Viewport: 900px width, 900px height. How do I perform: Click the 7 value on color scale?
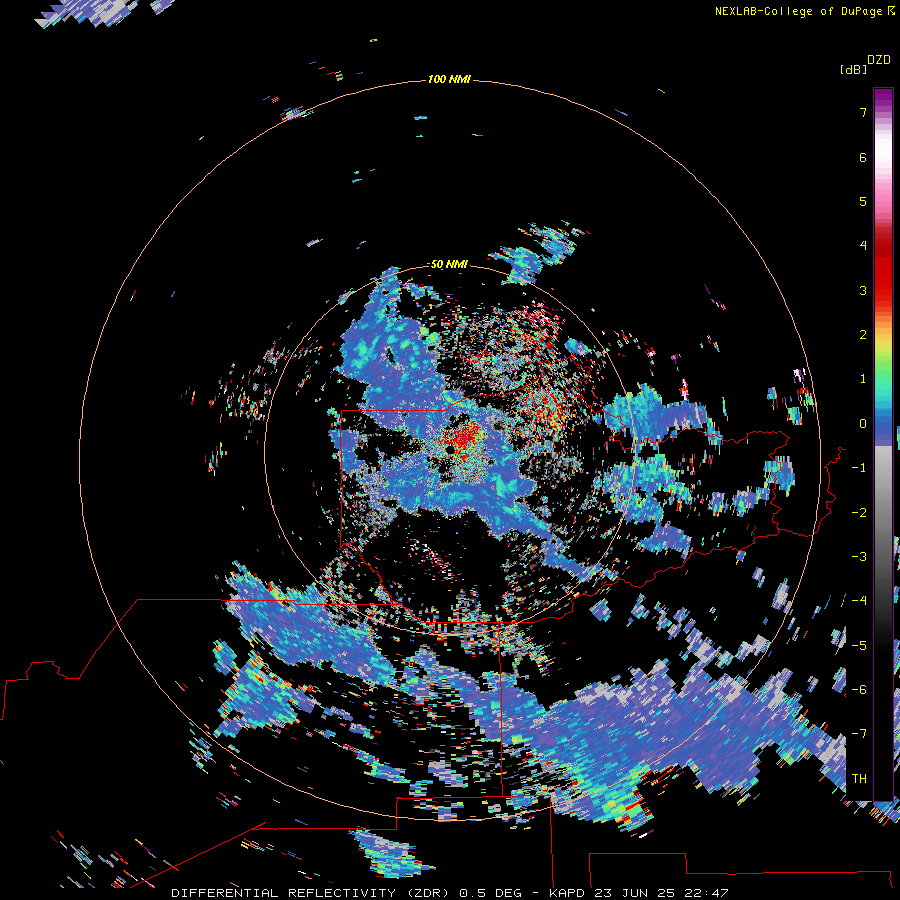(x=863, y=112)
